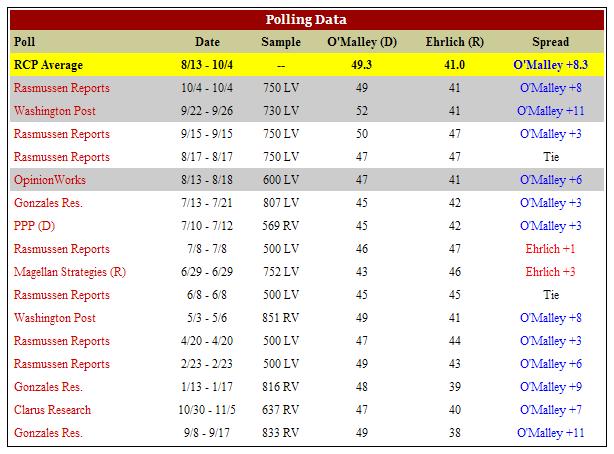This screenshot has width=614, height=454.
Task: Click the Ehrlich +1 spread link
Action: (550, 249)
